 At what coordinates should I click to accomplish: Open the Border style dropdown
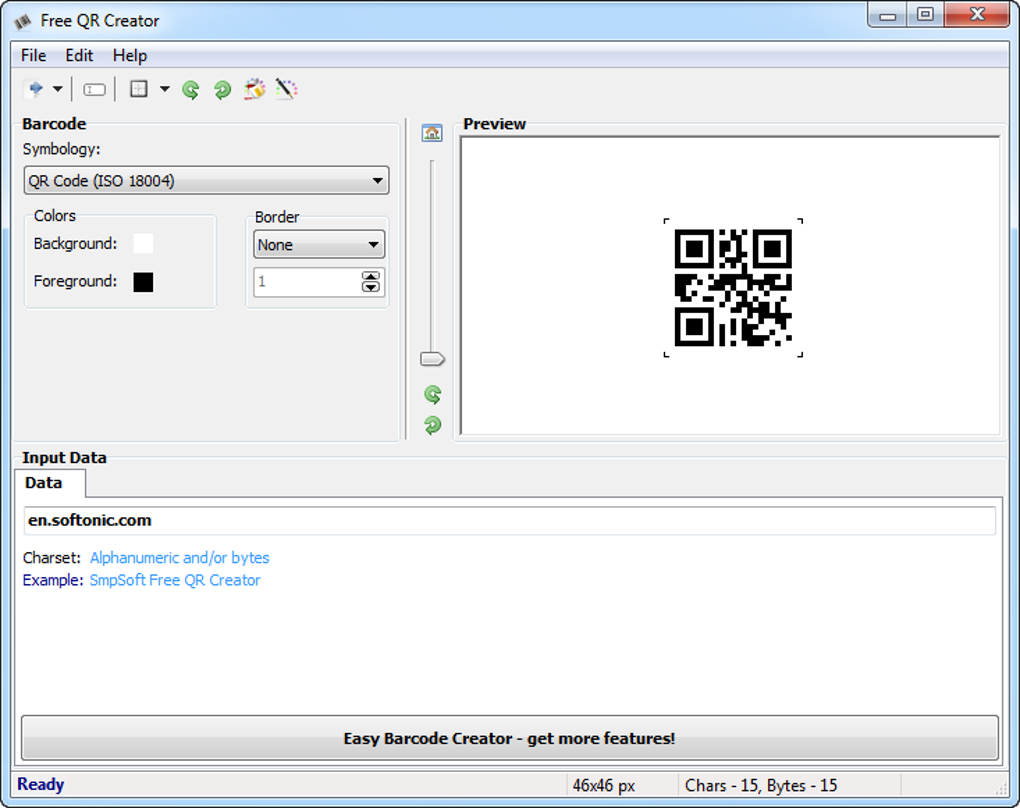(x=319, y=245)
